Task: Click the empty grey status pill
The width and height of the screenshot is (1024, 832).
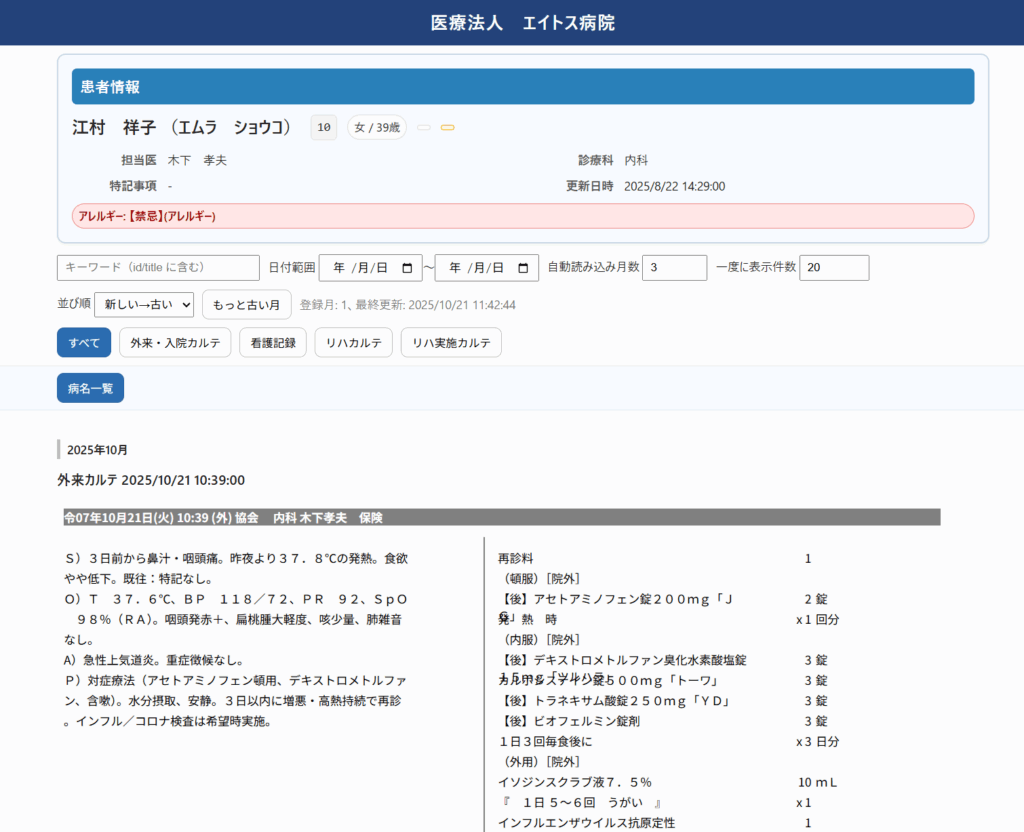Action: tap(424, 128)
